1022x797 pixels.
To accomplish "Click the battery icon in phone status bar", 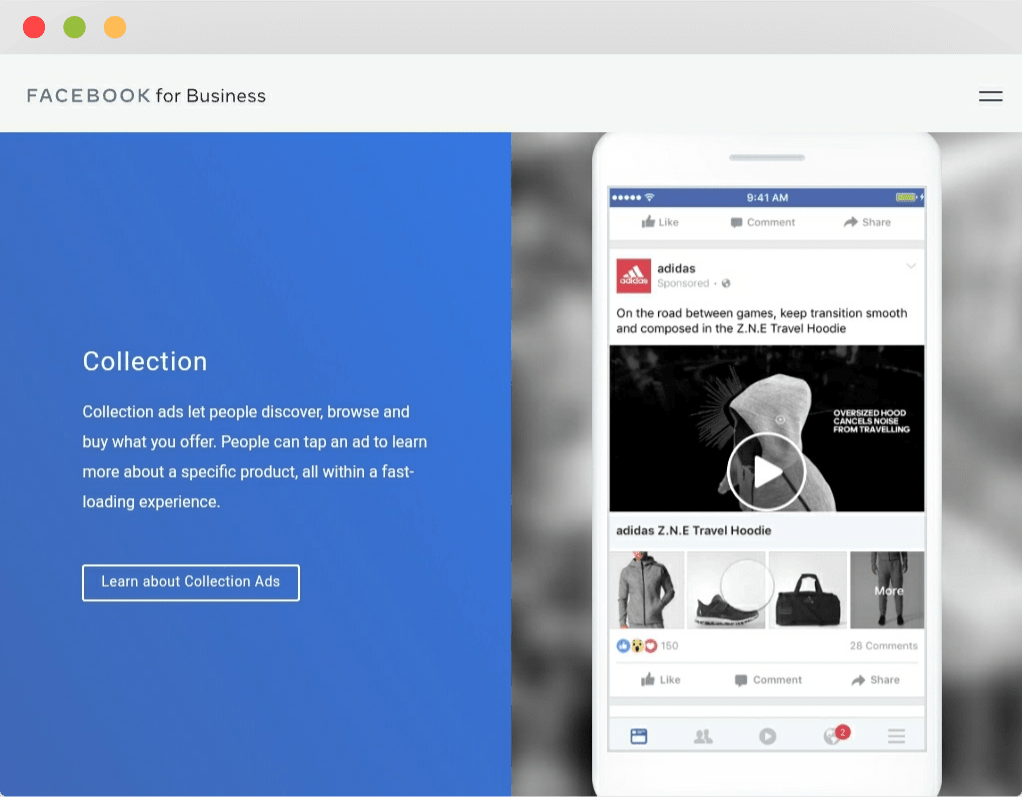I will tap(908, 197).
